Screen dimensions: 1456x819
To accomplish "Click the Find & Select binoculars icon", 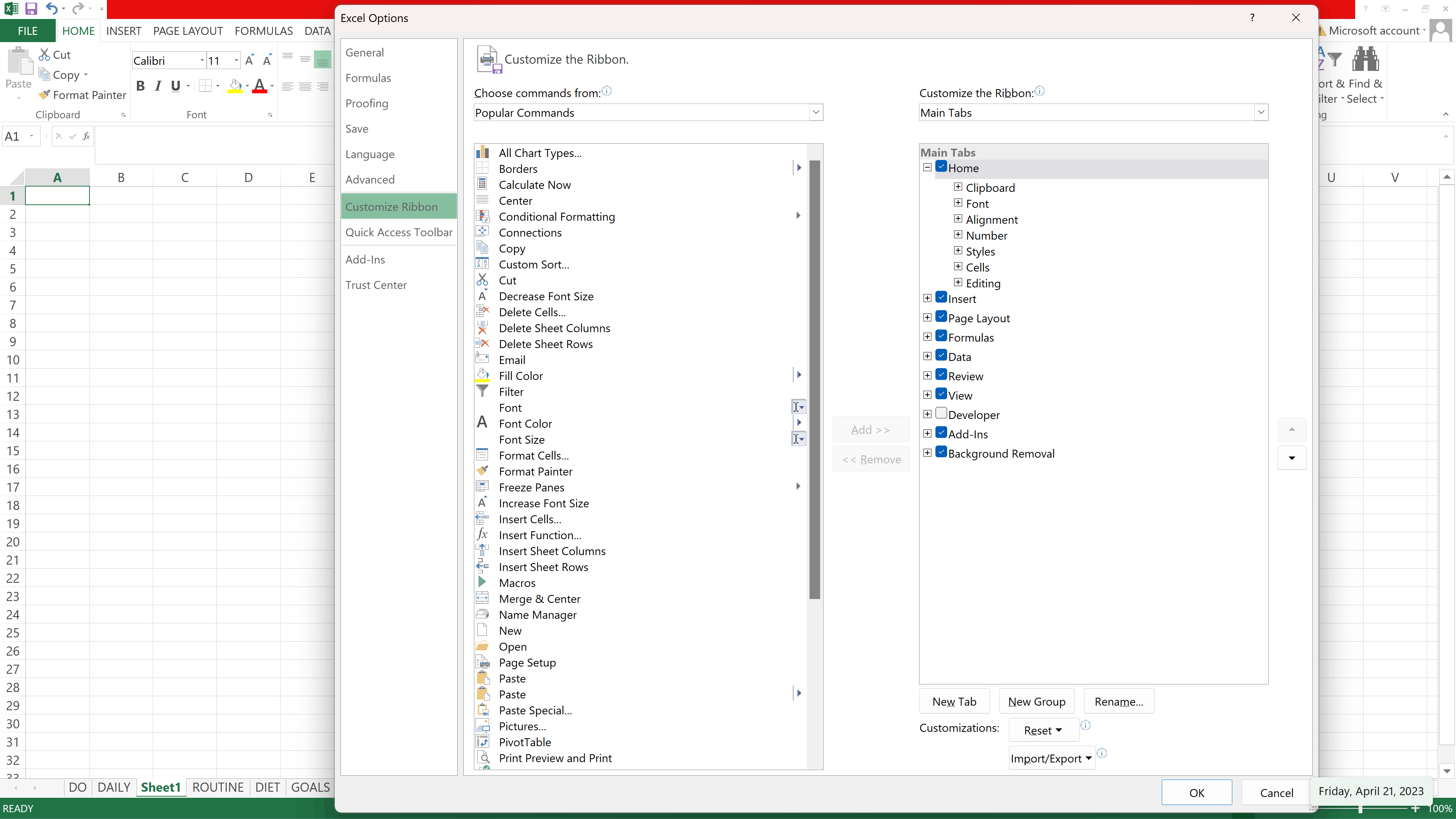I will [x=1365, y=60].
